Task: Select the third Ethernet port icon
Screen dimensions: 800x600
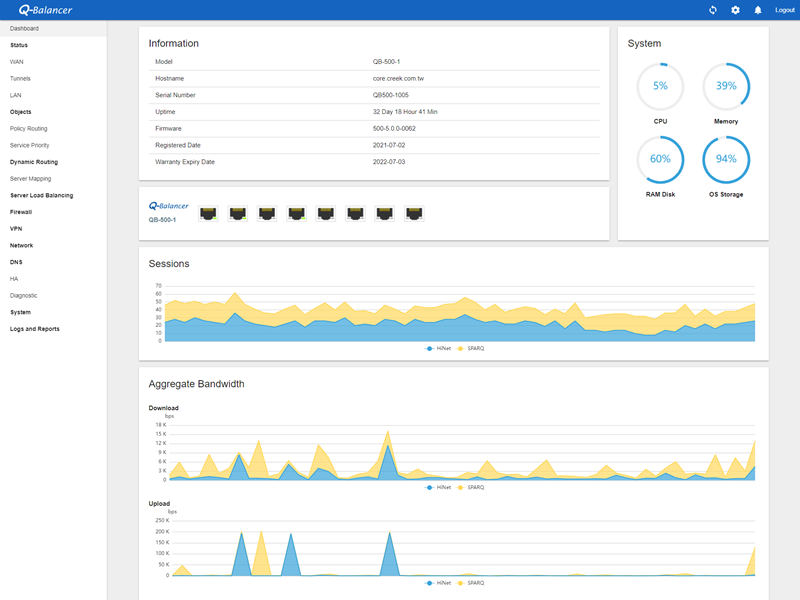Action: click(x=267, y=213)
